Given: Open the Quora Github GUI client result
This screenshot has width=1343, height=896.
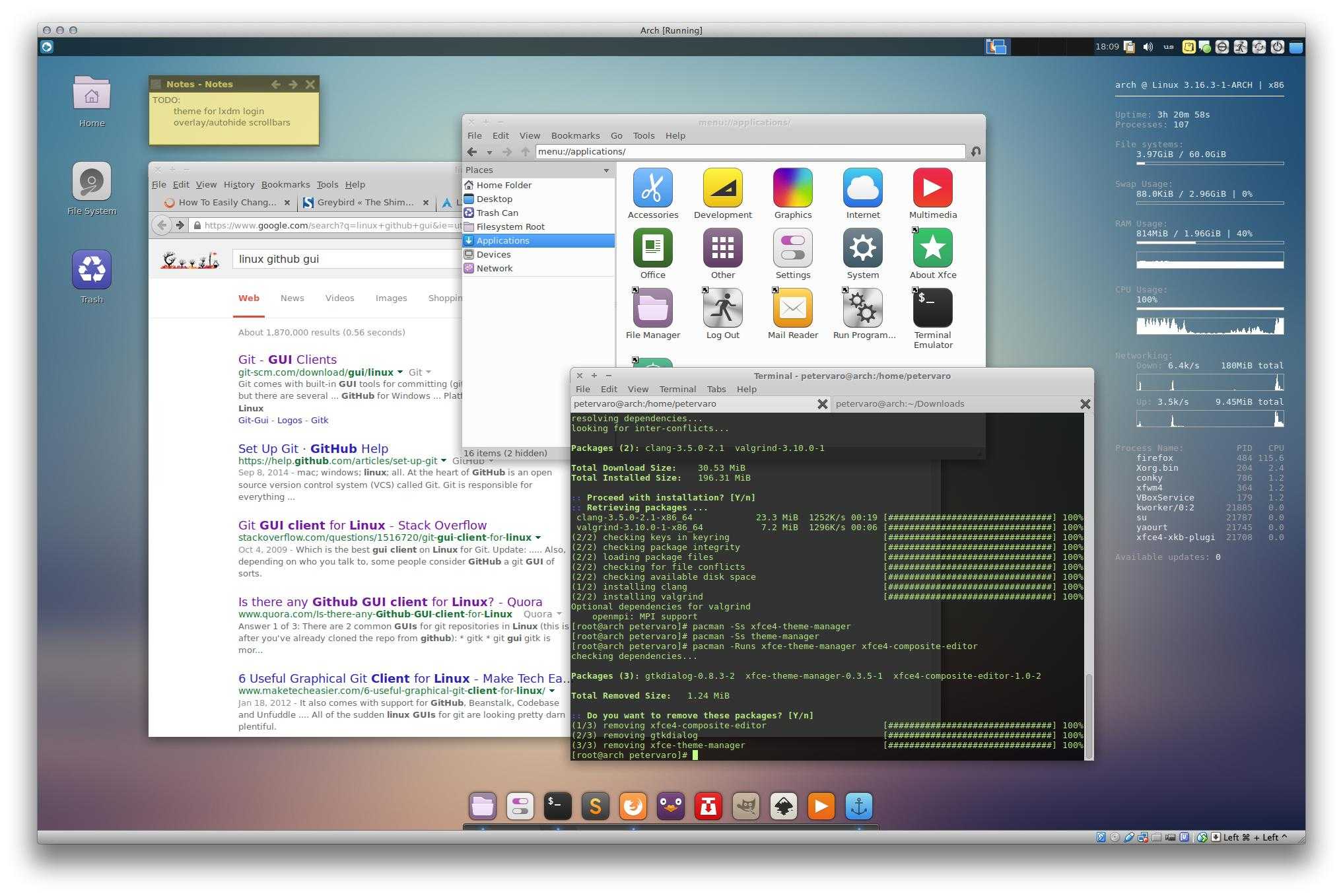Looking at the screenshot, I should coord(390,602).
